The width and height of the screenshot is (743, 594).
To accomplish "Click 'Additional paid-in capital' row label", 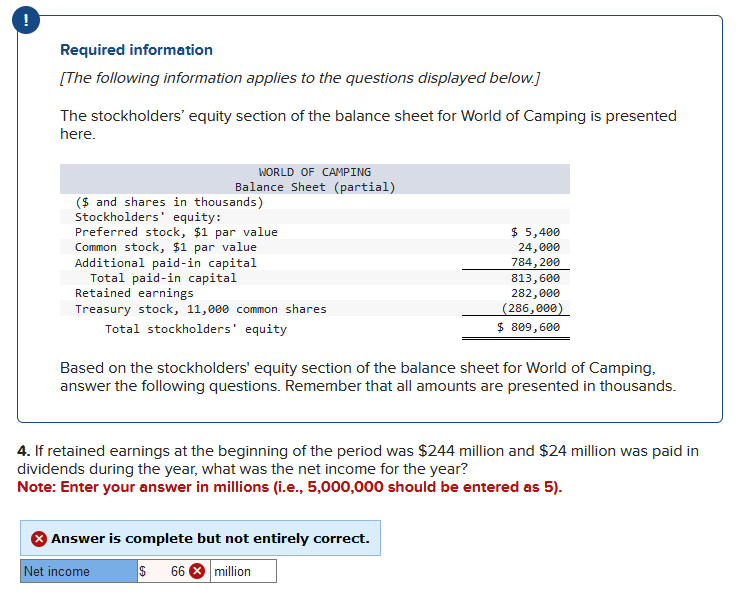I will 165,262.
